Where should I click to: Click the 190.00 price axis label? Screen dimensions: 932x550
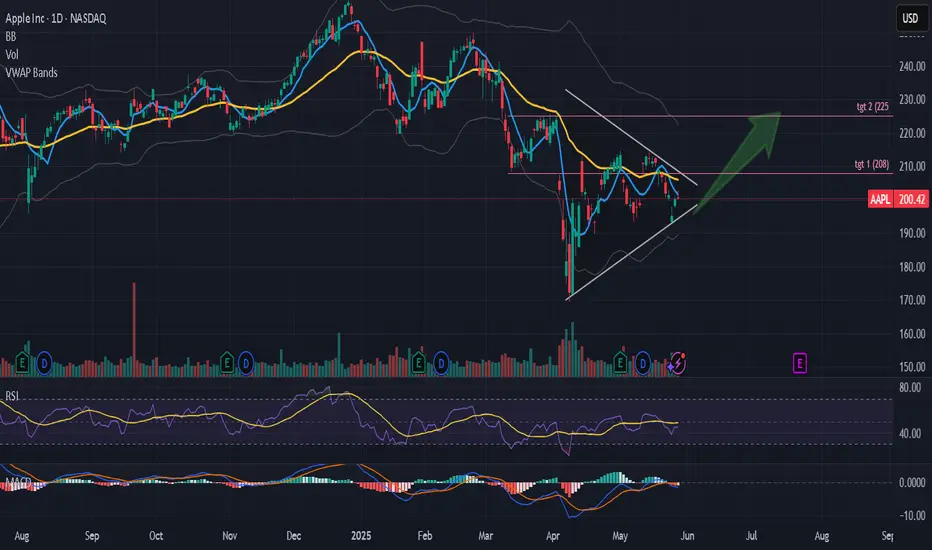pyautogui.click(x=912, y=233)
